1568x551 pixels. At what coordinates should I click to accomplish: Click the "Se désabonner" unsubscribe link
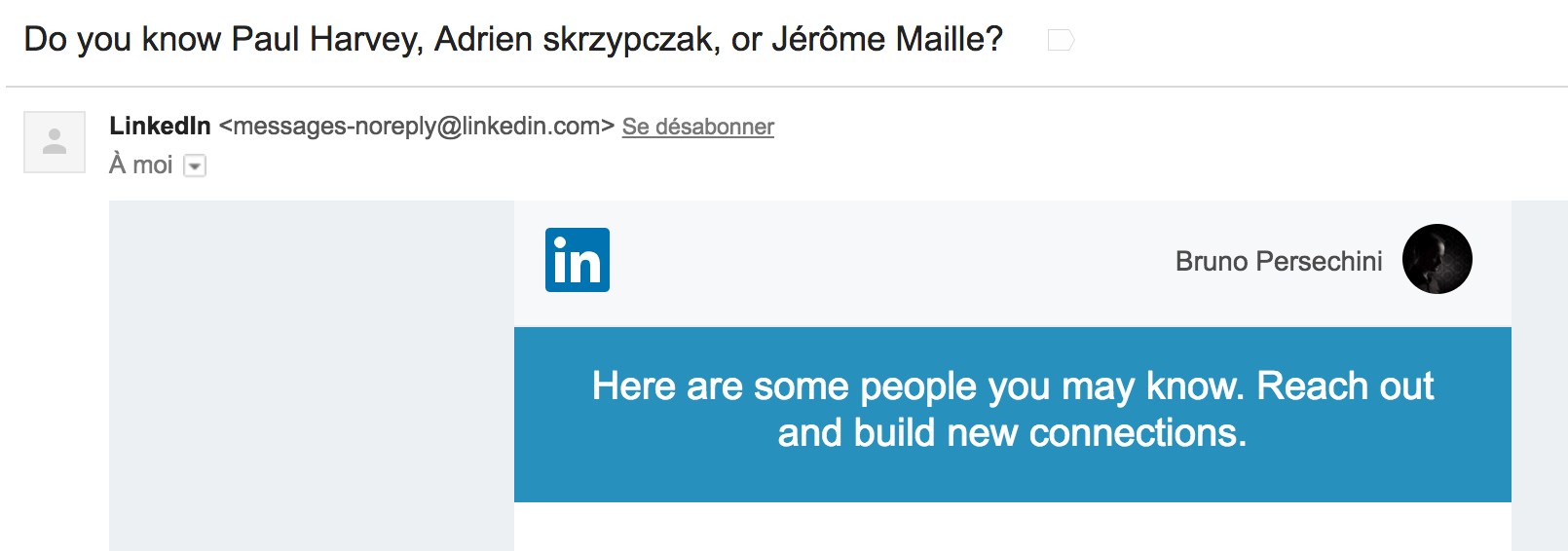click(x=697, y=127)
